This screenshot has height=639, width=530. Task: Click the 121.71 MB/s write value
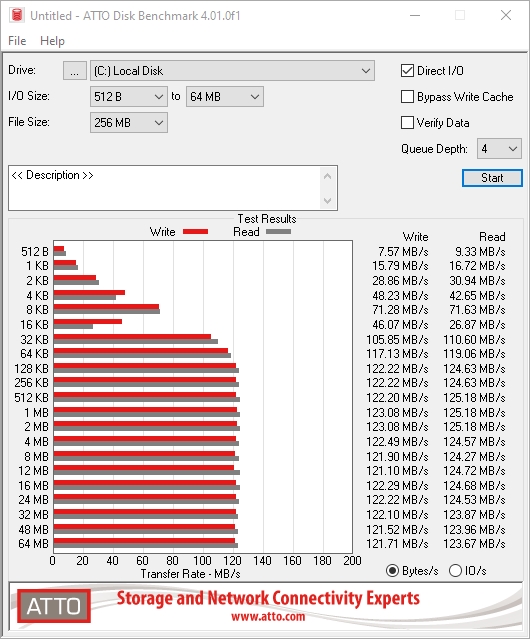[x=397, y=544]
